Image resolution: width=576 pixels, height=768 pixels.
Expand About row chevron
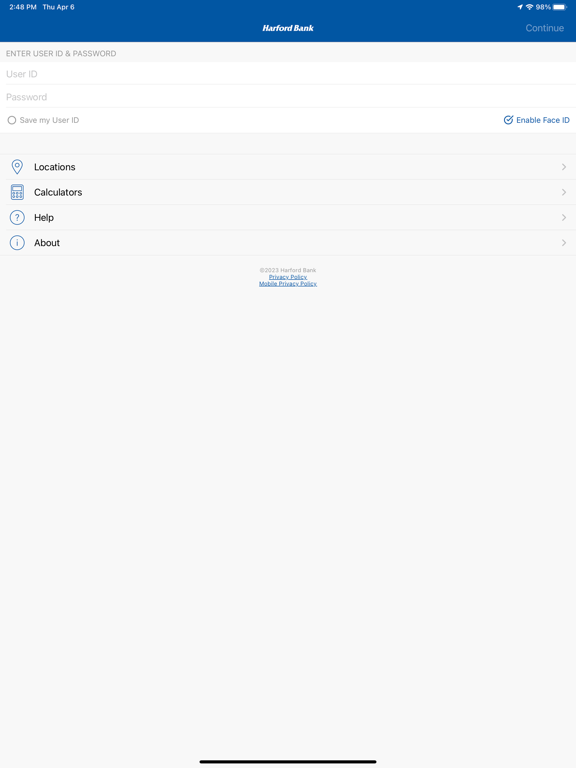point(564,242)
